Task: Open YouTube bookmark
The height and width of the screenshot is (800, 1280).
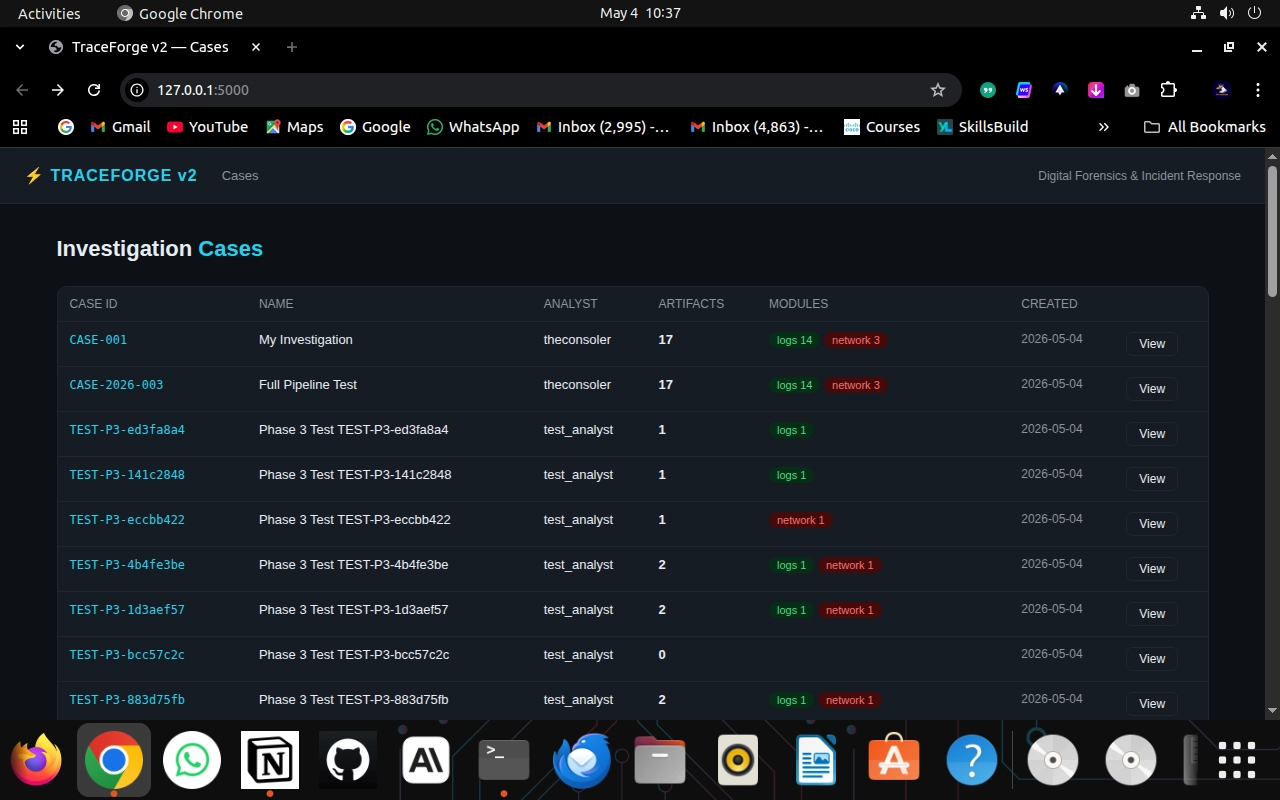Action: (208, 127)
